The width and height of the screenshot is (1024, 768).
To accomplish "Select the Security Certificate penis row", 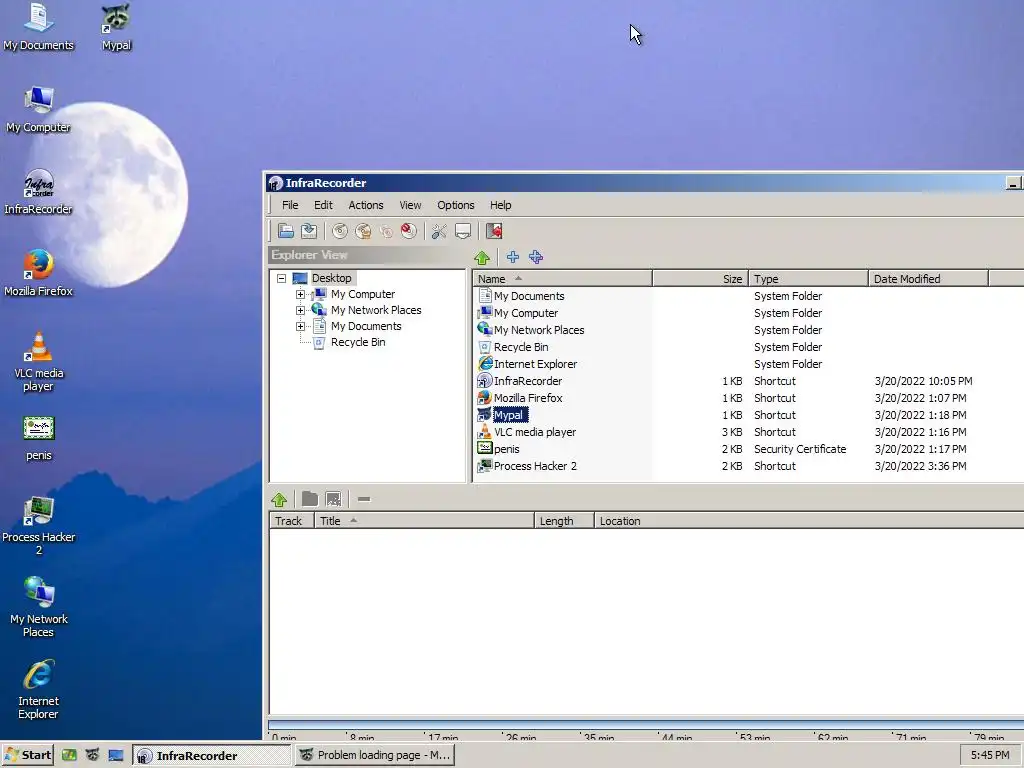I will pos(748,449).
